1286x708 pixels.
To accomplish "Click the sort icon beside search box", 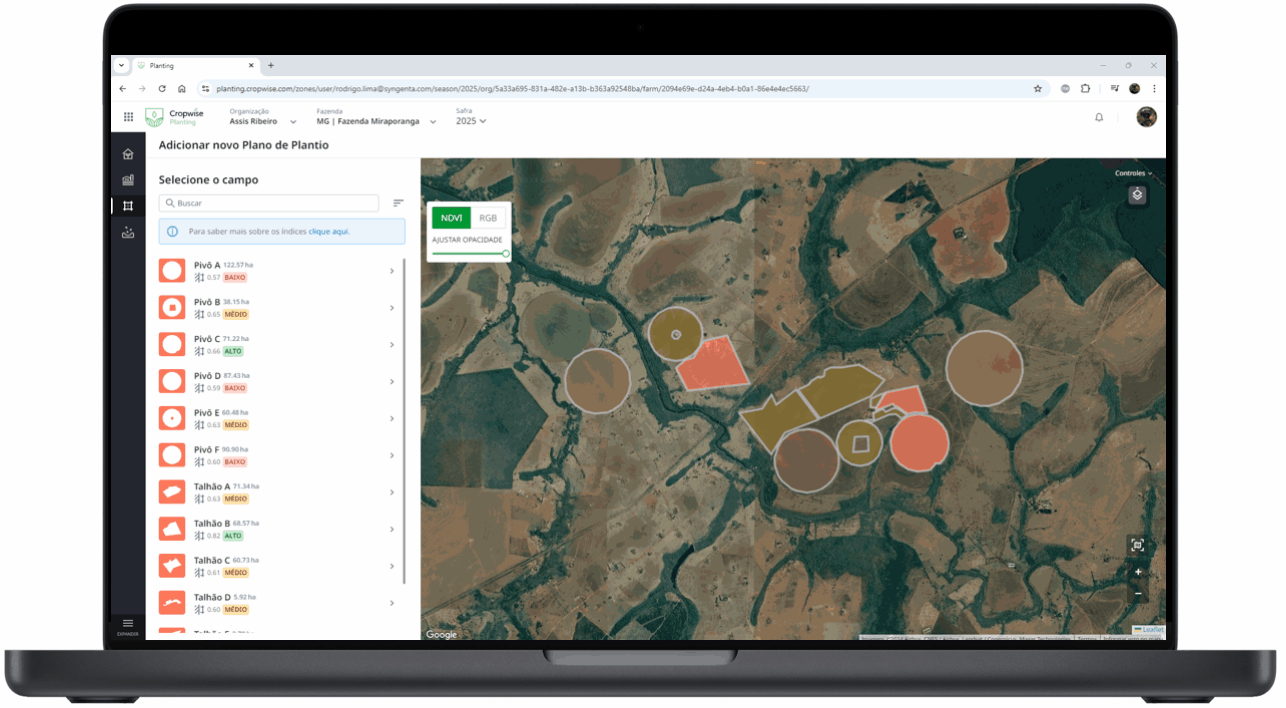I will pos(398,203).
